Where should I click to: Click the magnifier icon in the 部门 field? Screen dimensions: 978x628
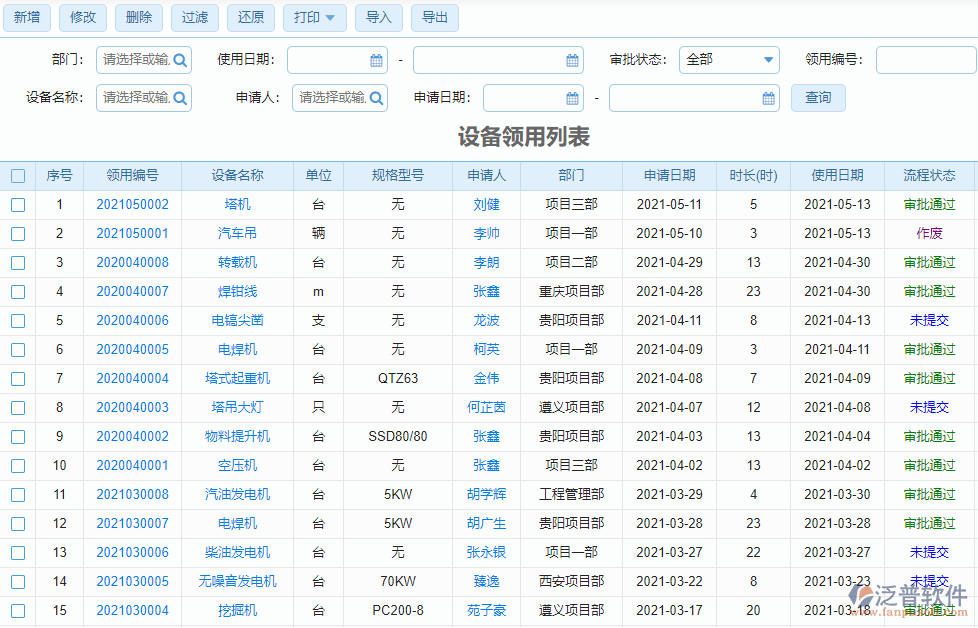click(x=179, y=60)
